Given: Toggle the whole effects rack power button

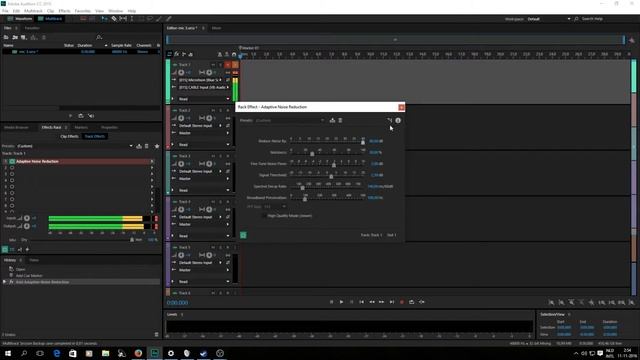Looking at the screenshot, I should point(5,249).
